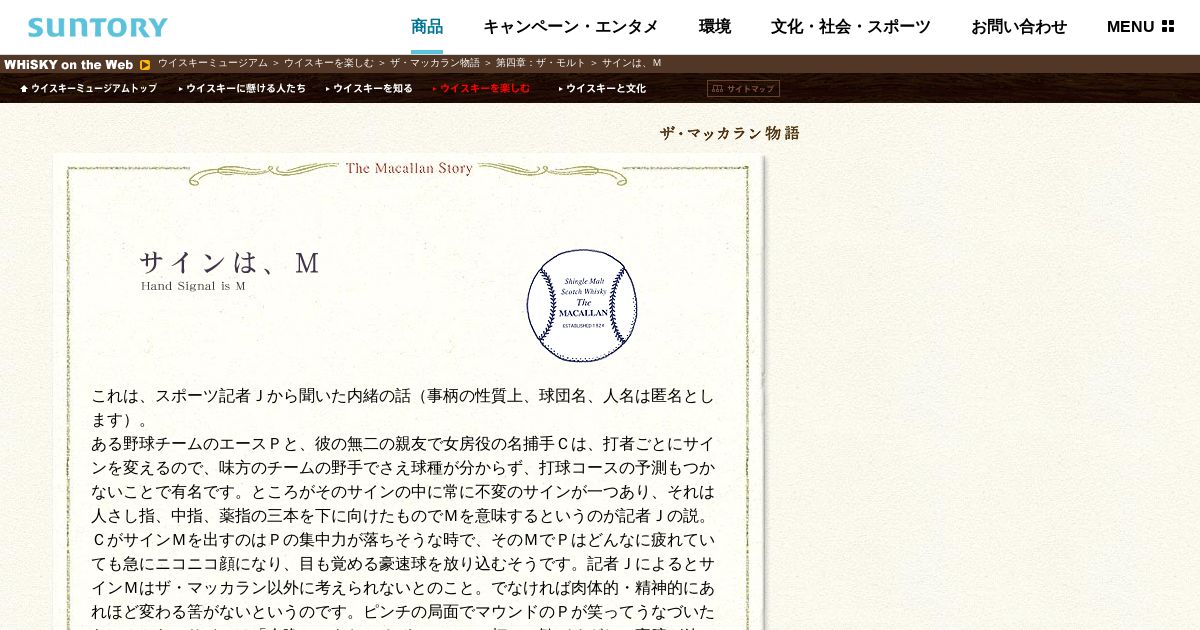Click the ザ・マッカラン物語 heading

[x=730, y=133]
